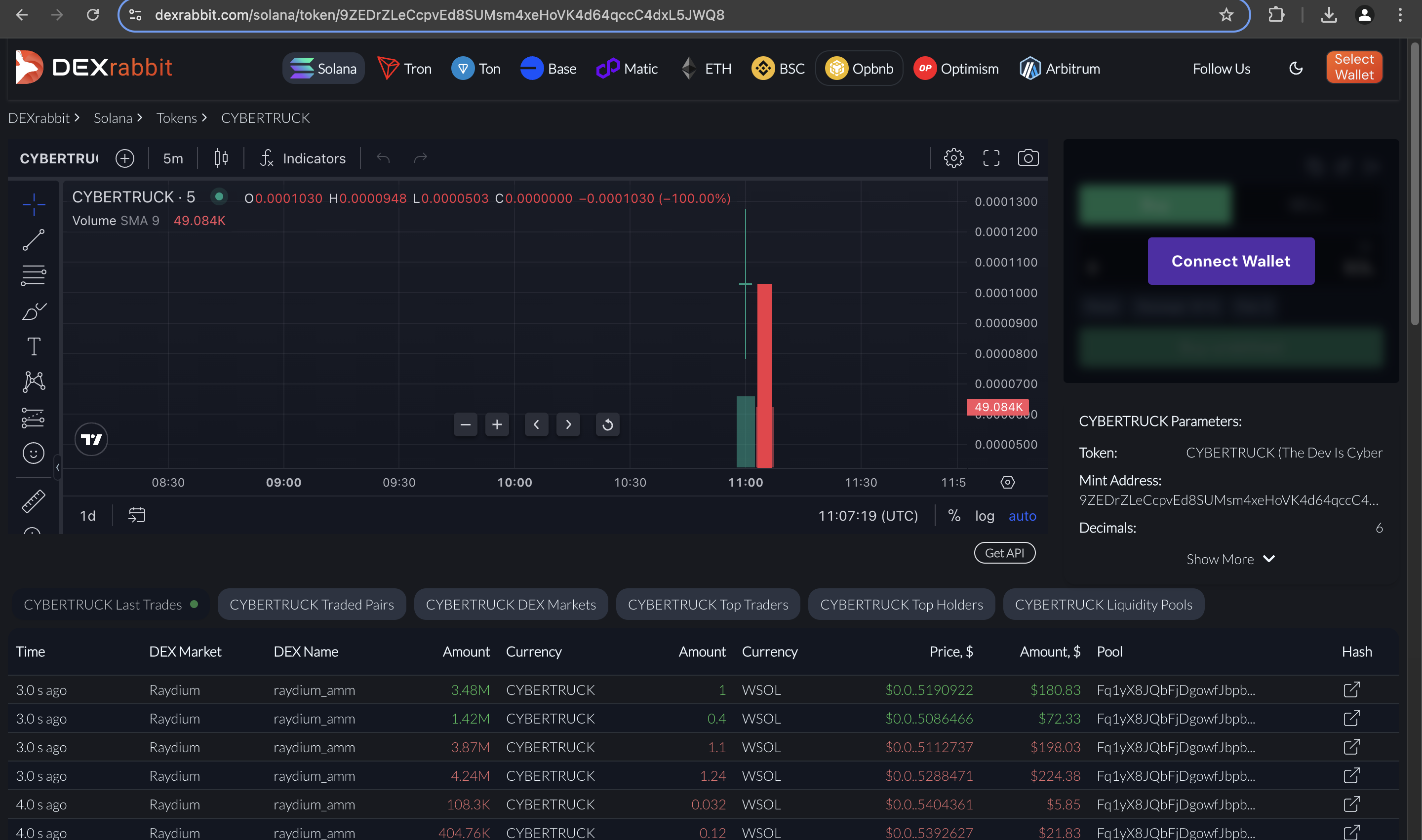Open the prediction and measurement tools
The image size is (1422, 840).
[x=34, y=418]
